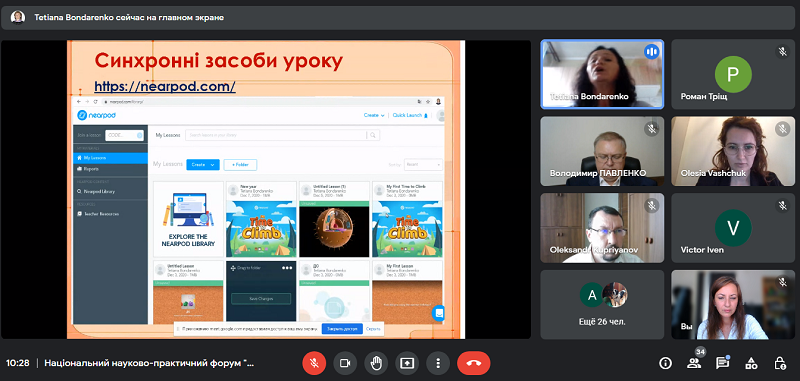Hang up with the red leave-call button

tap(473, 363)
